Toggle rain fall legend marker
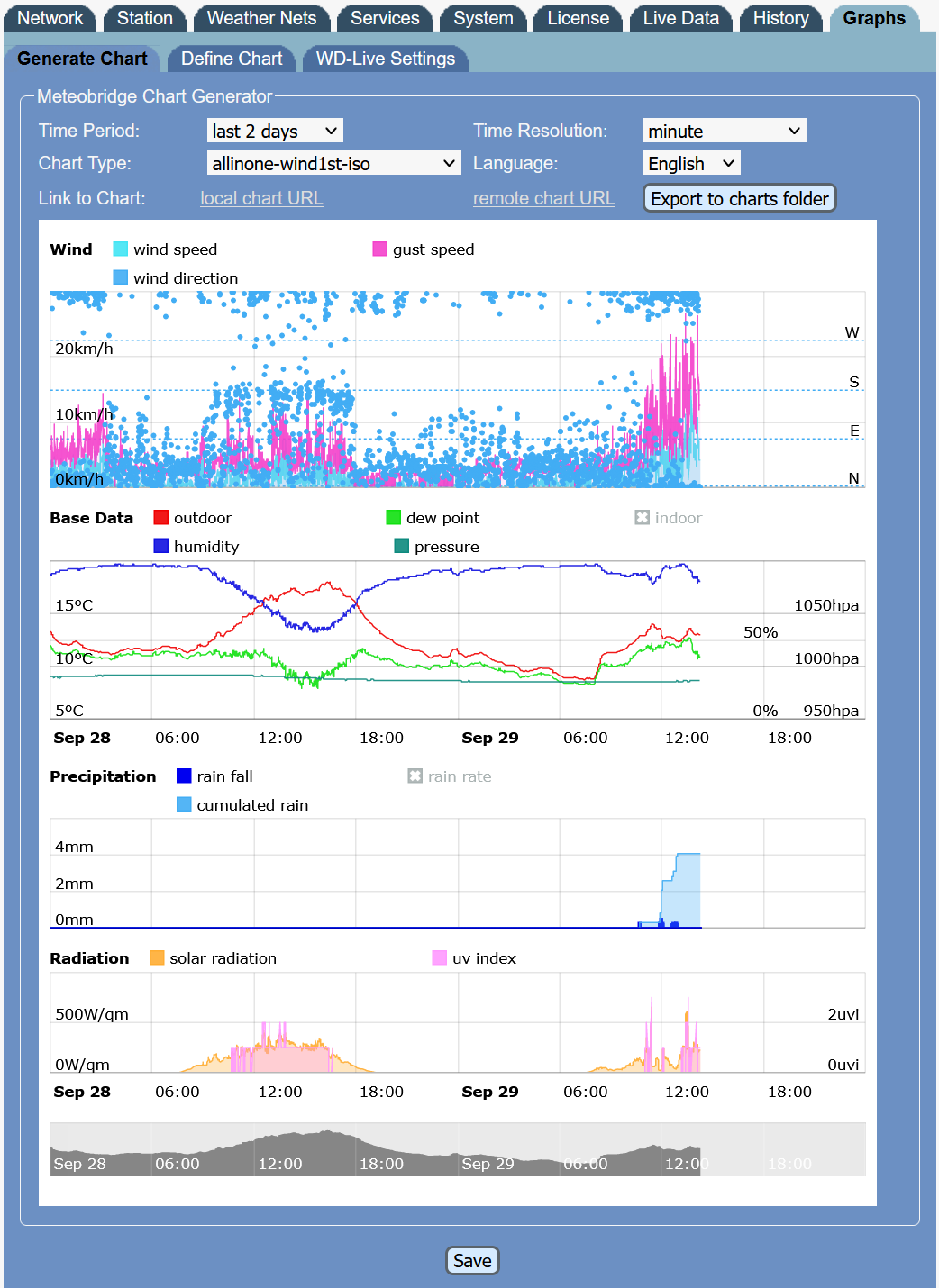This screenshot has height=1288, width=939. [x=184, y=776]
